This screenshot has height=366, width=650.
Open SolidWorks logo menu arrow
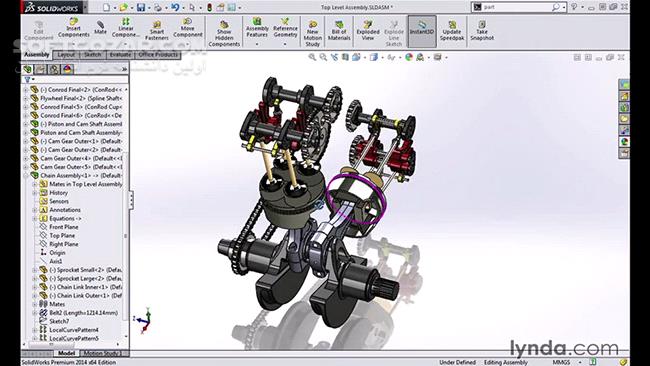(x=85, y=7)
